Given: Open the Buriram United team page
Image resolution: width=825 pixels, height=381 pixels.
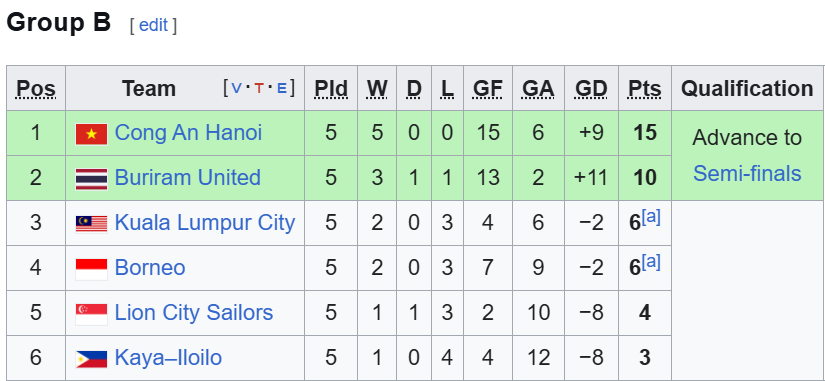Looking at the screenshot, I should pyautogui.click(x=188, y=177).
